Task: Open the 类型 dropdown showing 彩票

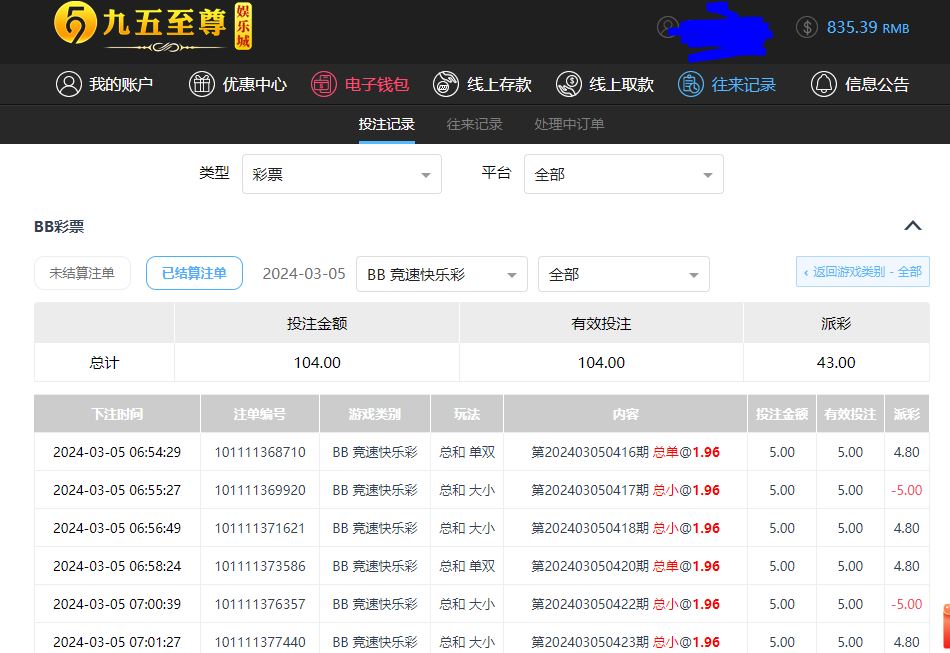Action: (x=342, y=174)
